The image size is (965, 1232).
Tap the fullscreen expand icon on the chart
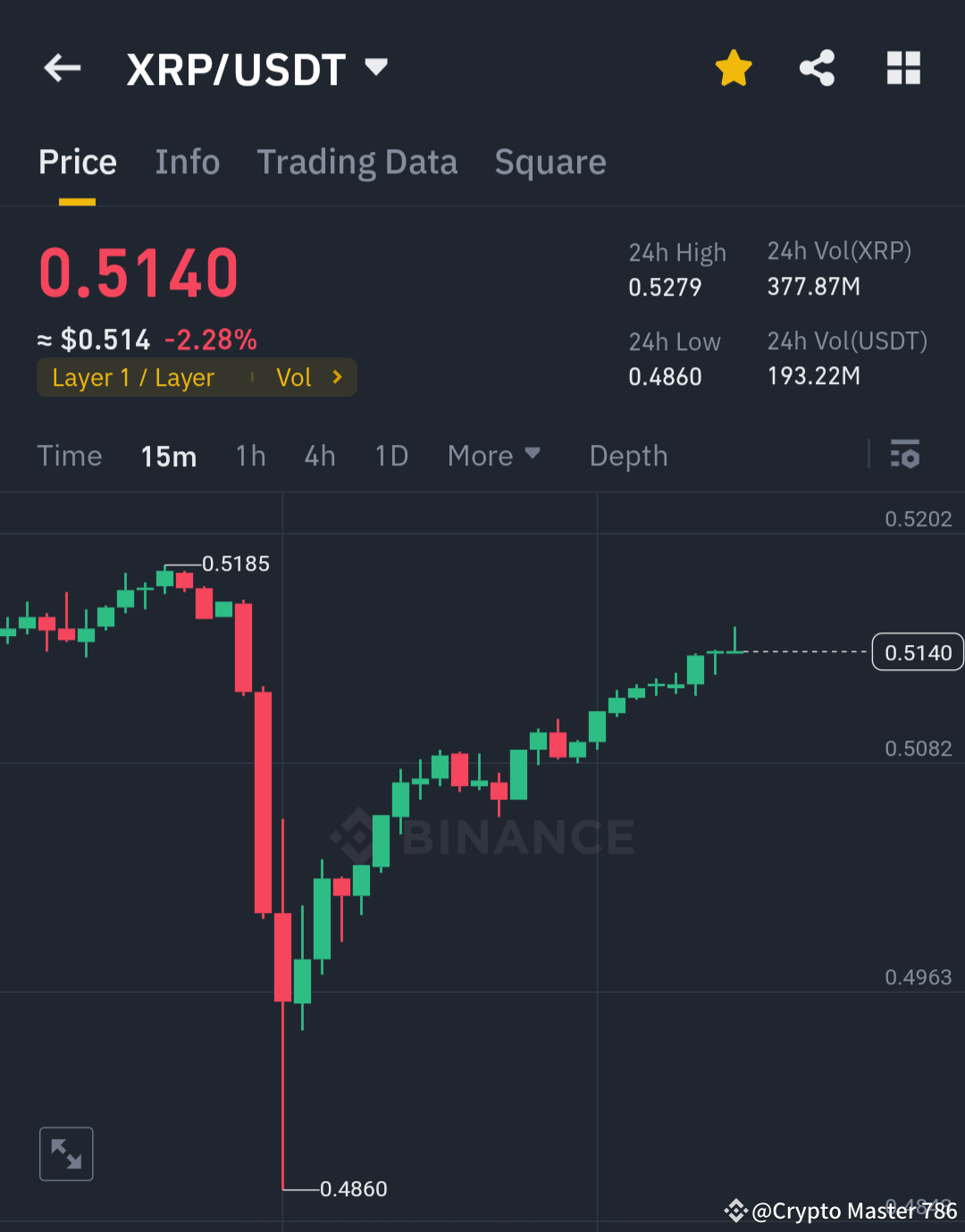pos(66,1153)
